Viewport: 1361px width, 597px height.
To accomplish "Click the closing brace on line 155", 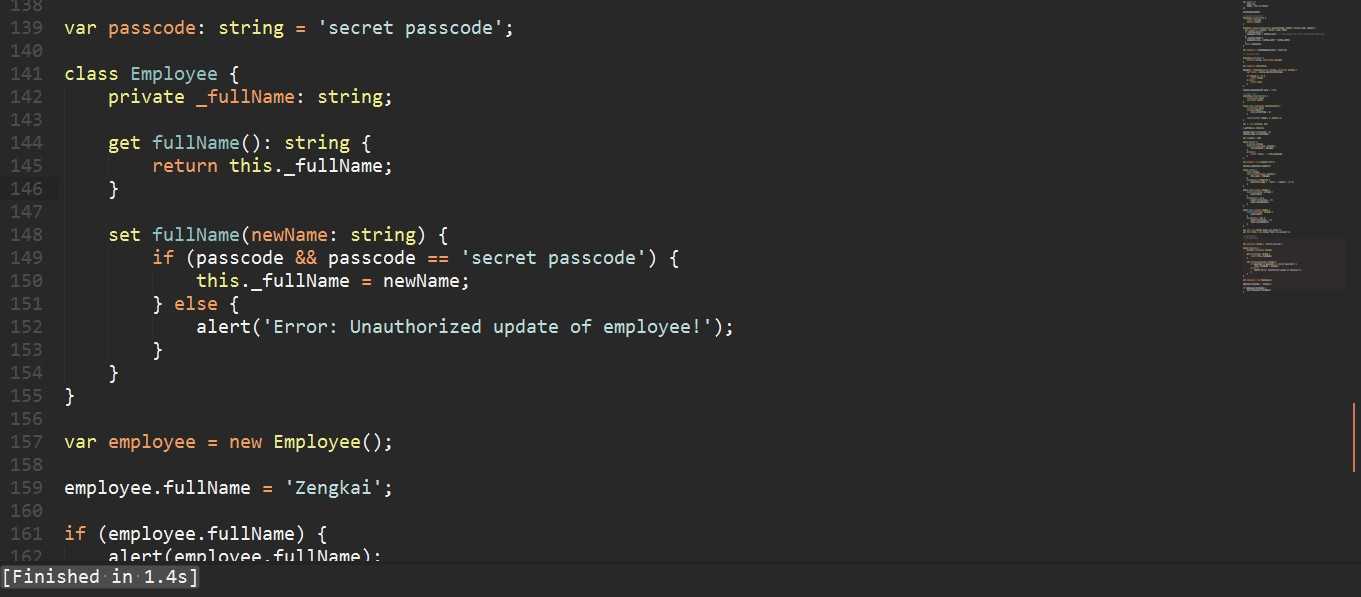I will (69, 396).
